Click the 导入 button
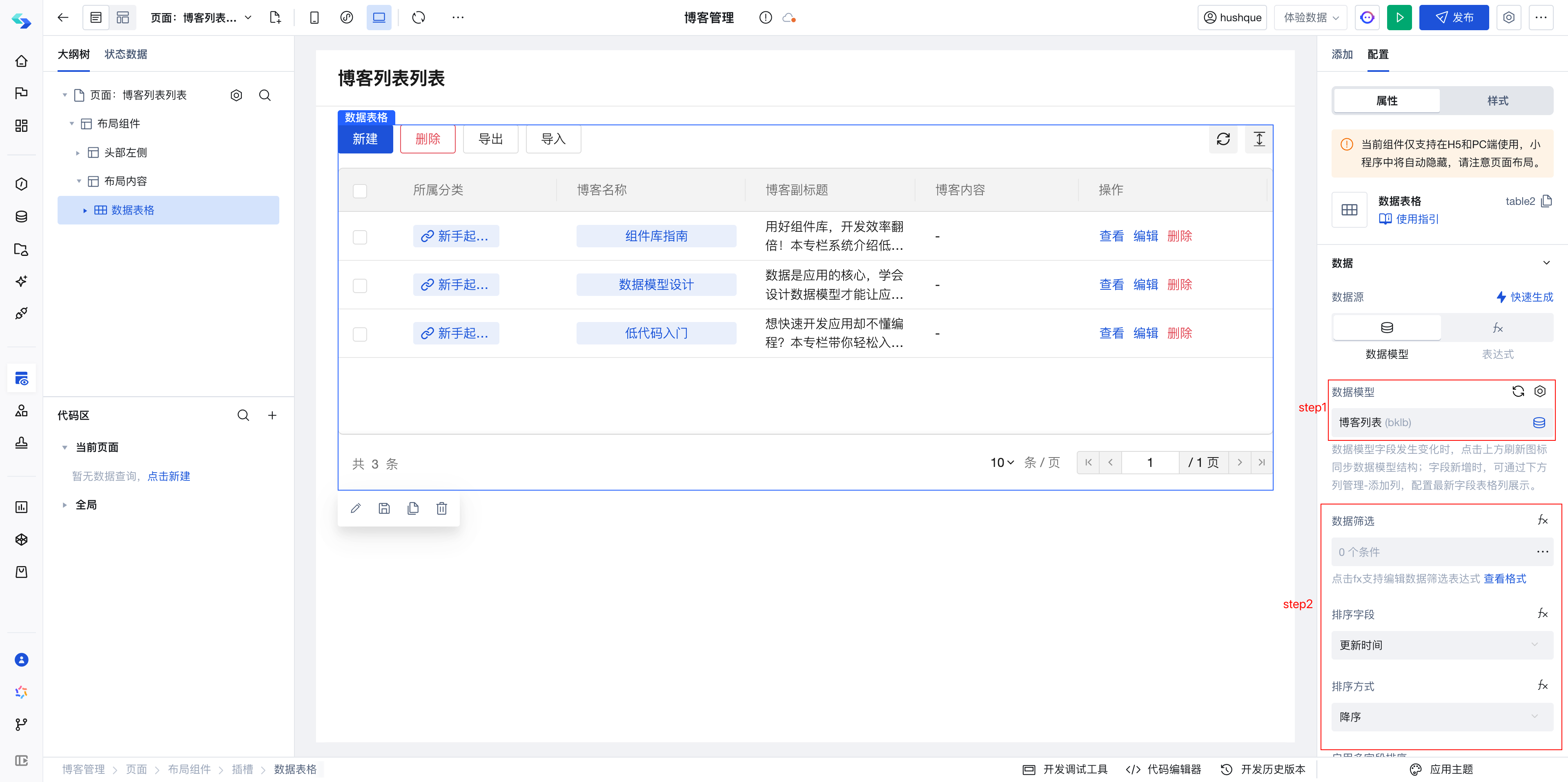This screenshot has width=1568, height=782. pos(553,139)
